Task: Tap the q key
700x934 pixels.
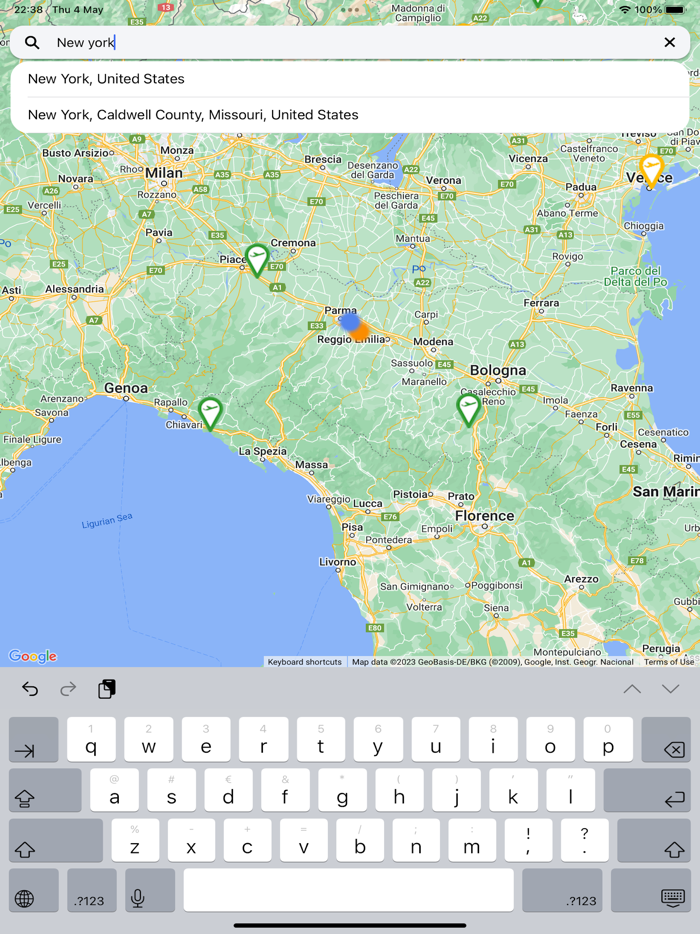Action: 91,739
